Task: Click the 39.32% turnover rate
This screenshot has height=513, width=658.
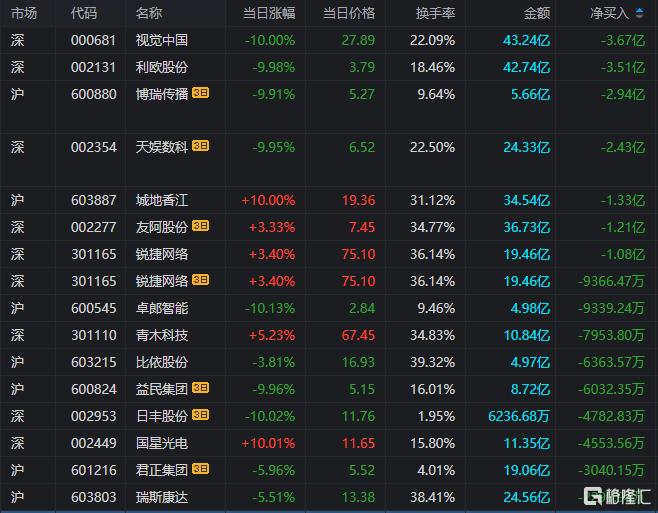Action: 432,362
